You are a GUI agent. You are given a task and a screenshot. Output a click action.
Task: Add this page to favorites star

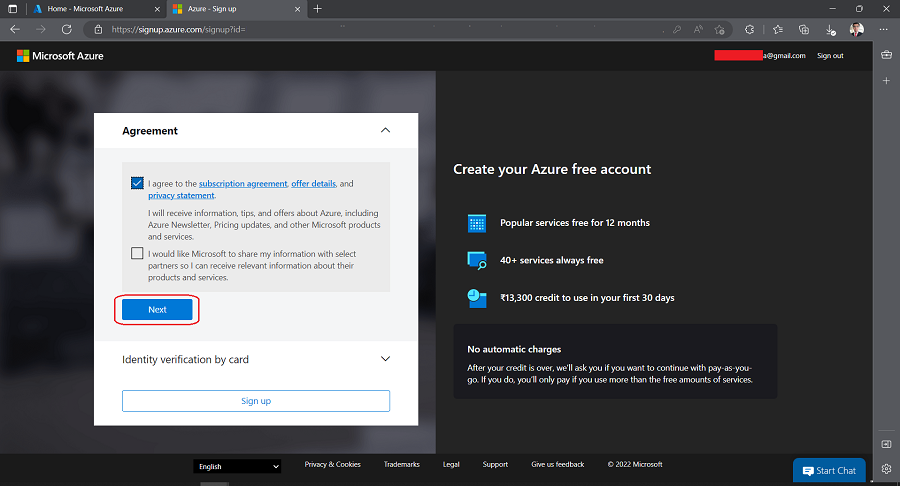[x=719, y=30]
